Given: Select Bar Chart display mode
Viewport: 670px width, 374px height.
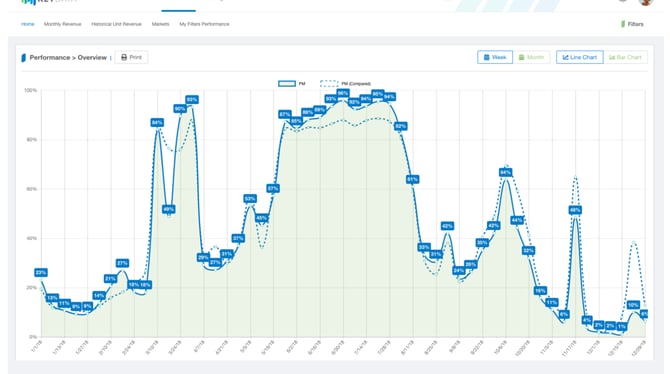Looking at the screenshot, I should click(625, 57).
